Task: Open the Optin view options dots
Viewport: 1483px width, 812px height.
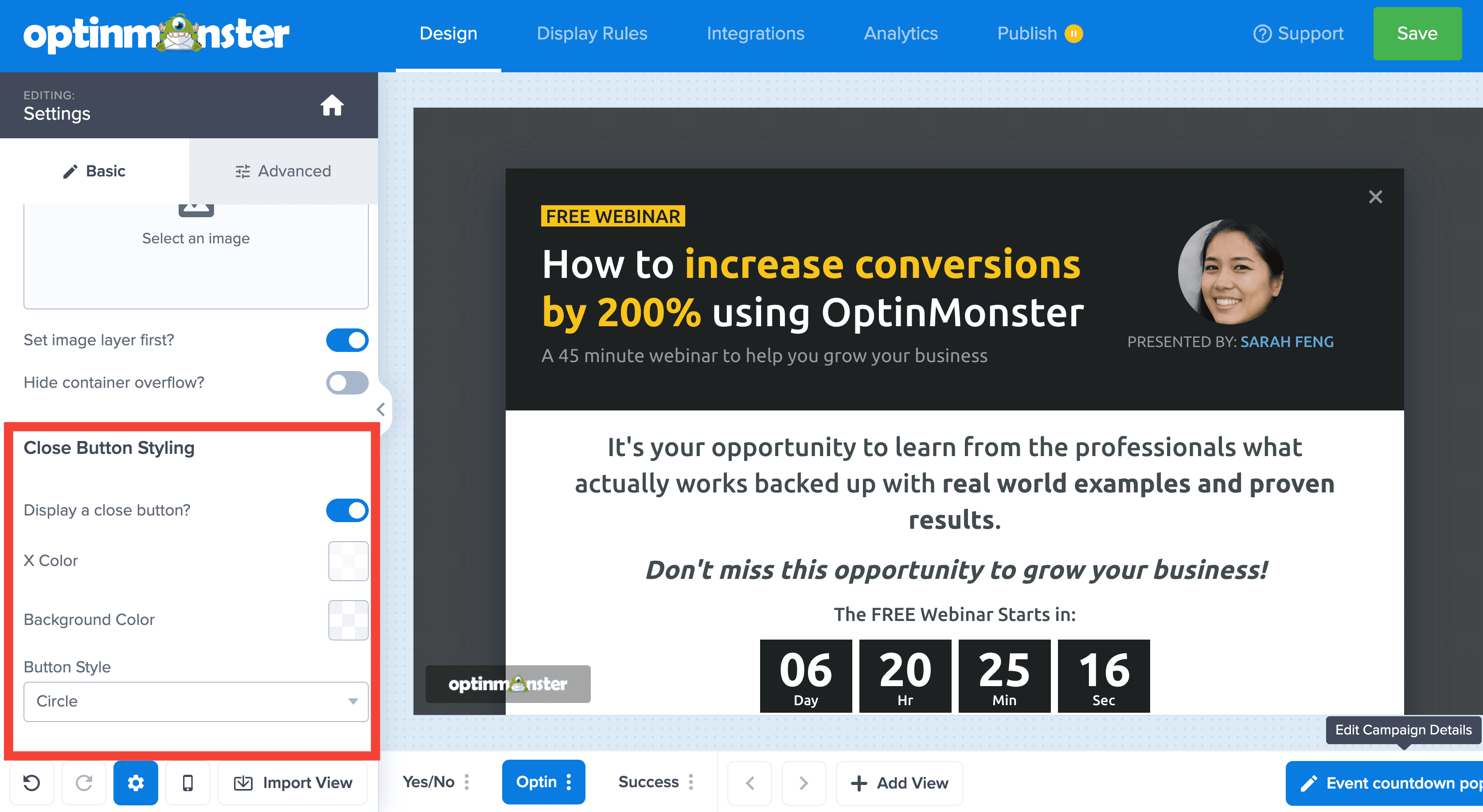Action: click(569, 781)
